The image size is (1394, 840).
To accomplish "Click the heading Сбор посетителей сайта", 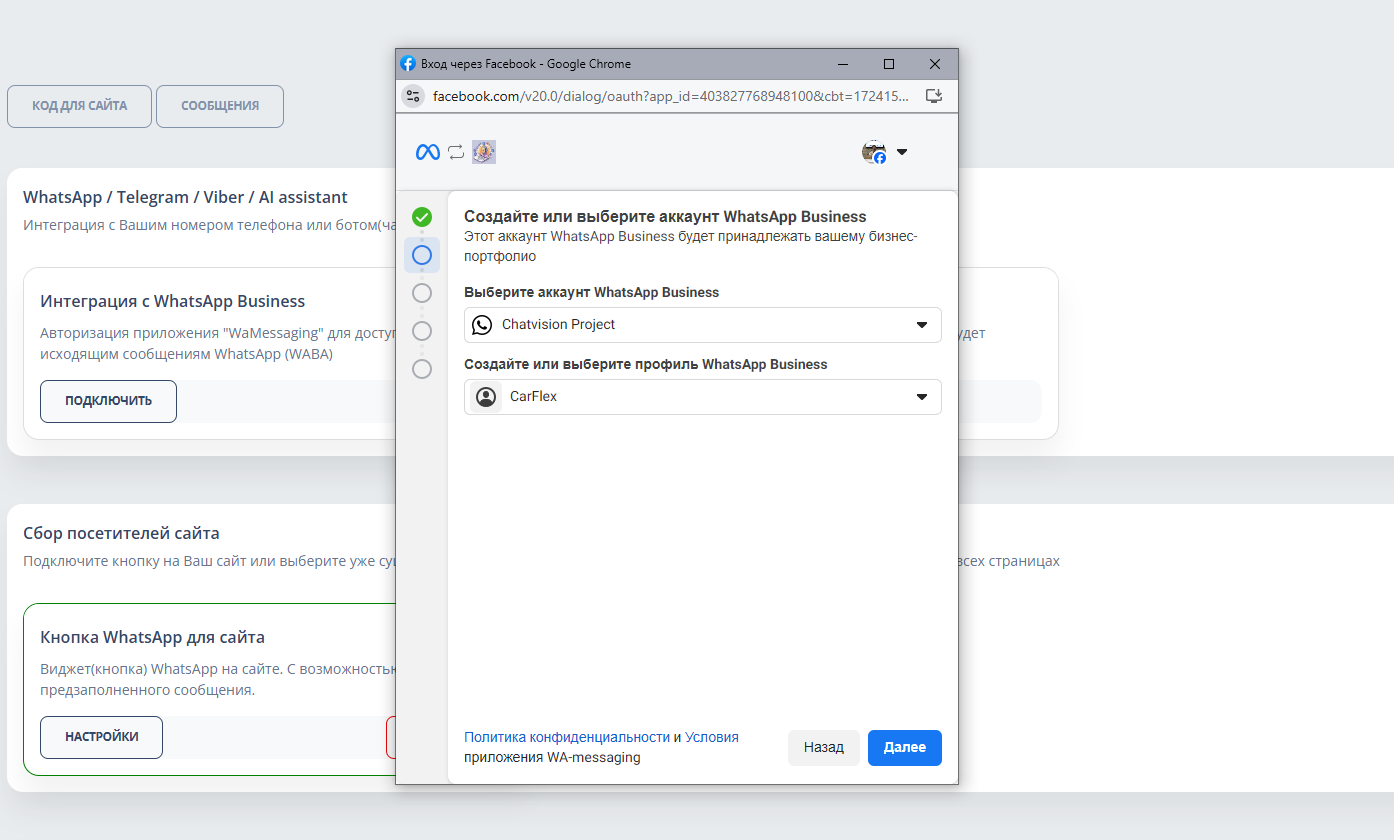I will [121, 533].
